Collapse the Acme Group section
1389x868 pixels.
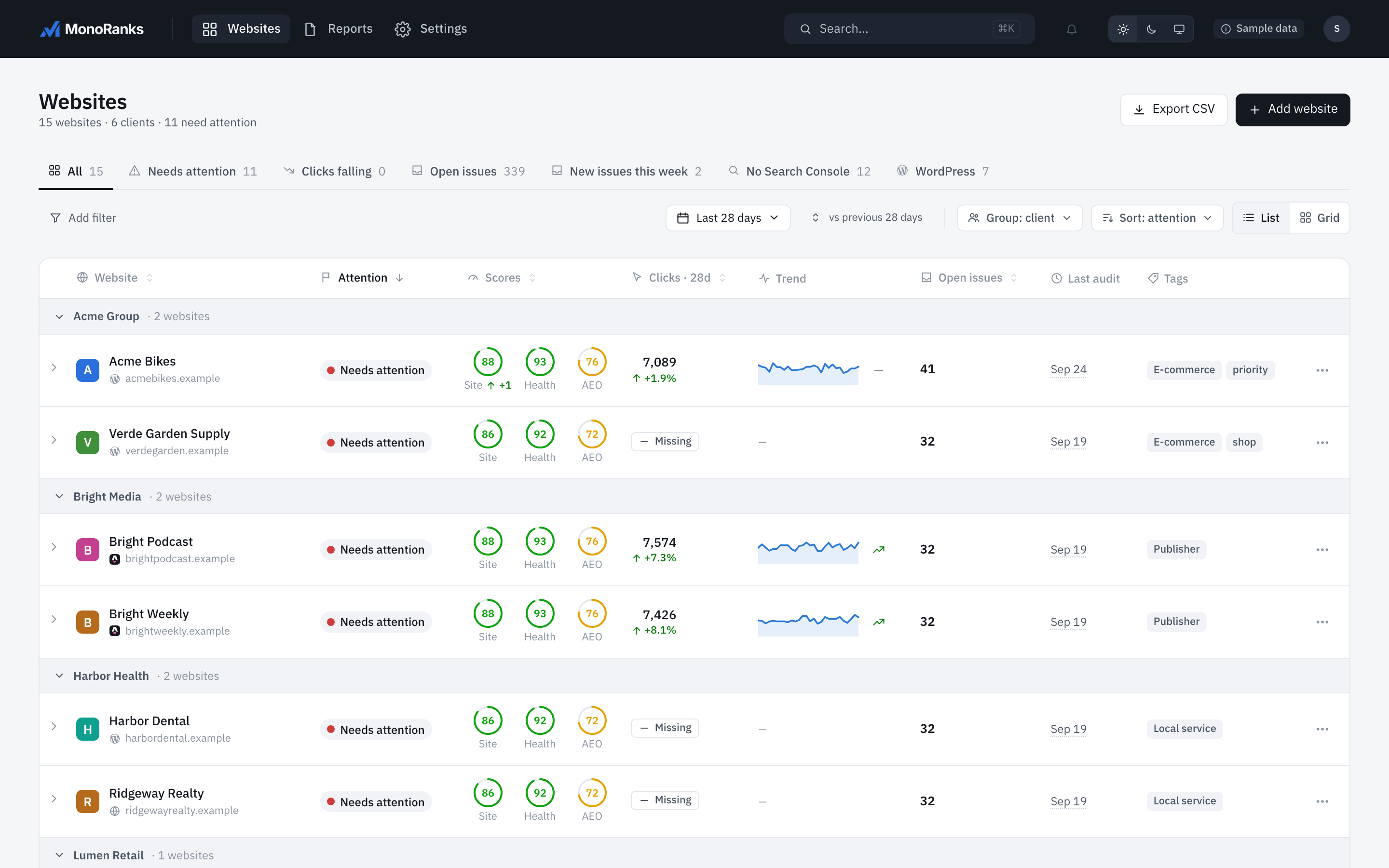(x=59, y=316)
